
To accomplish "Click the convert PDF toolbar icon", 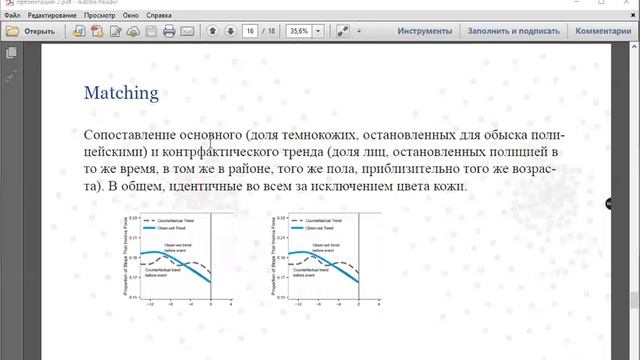I will click(x=97, y=31).
